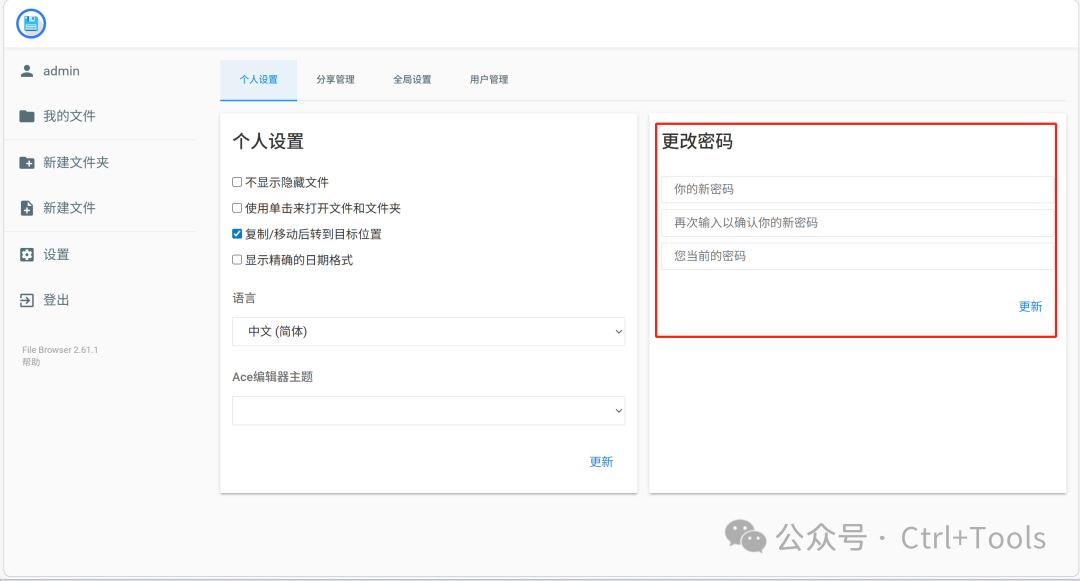Click the admin user icon
Screen dimensions: 1080x581
[27, 72]
